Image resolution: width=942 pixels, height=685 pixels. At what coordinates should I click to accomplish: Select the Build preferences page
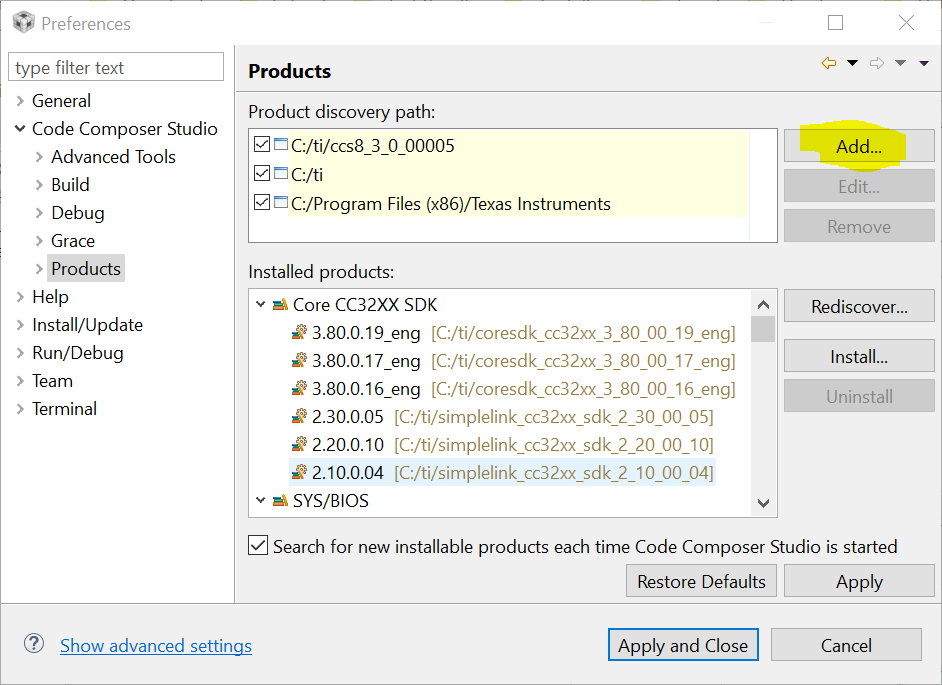tap(70, 185)
